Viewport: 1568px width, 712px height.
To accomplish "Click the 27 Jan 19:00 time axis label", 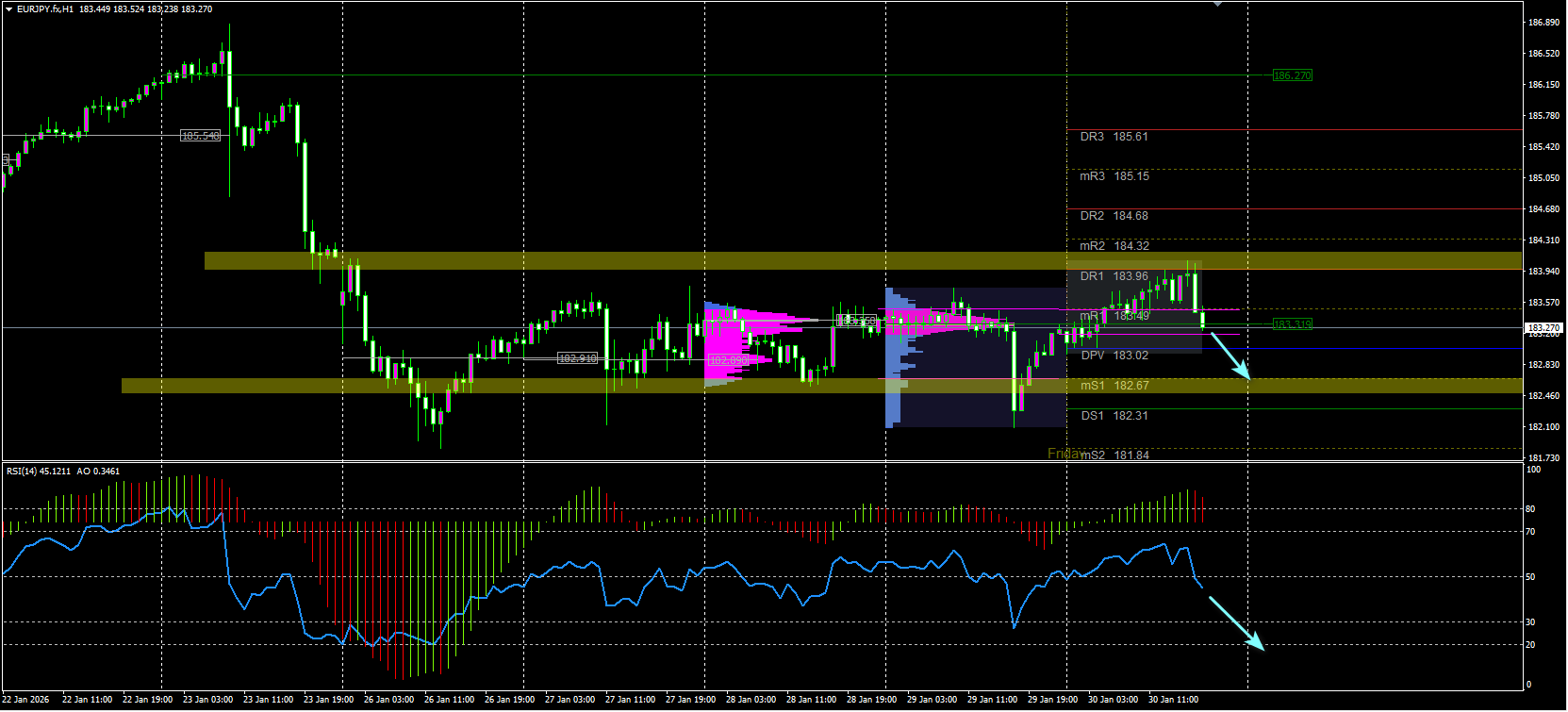I will tap(690, 700).
